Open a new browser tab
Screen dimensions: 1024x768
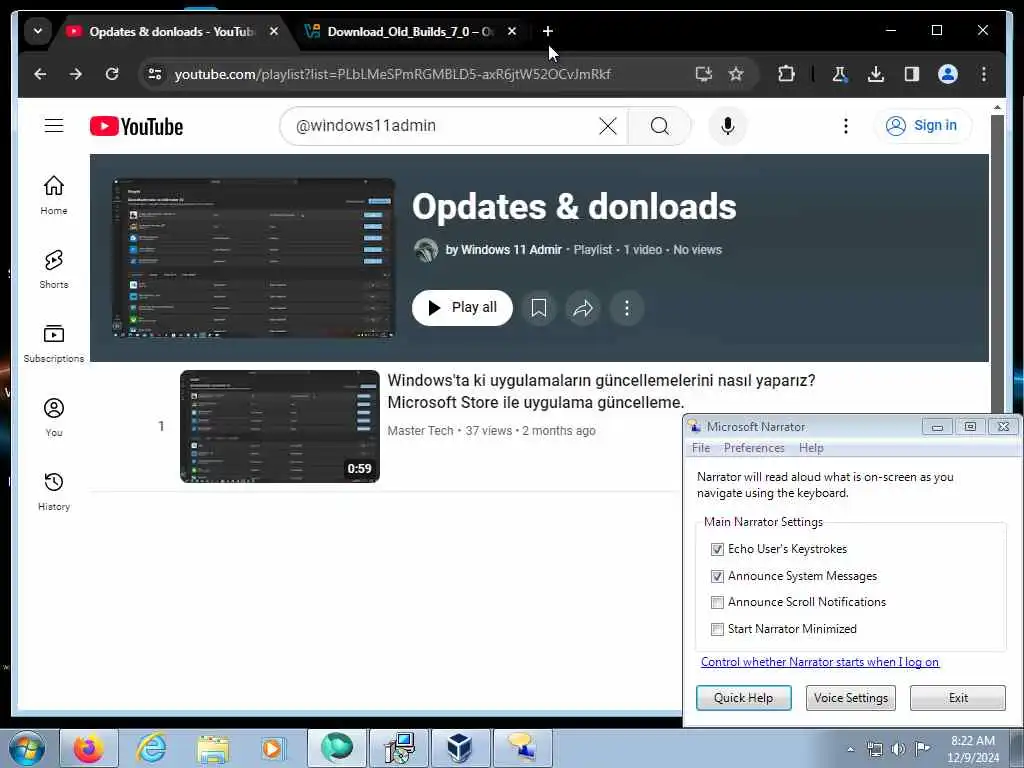tap(547, 31)
